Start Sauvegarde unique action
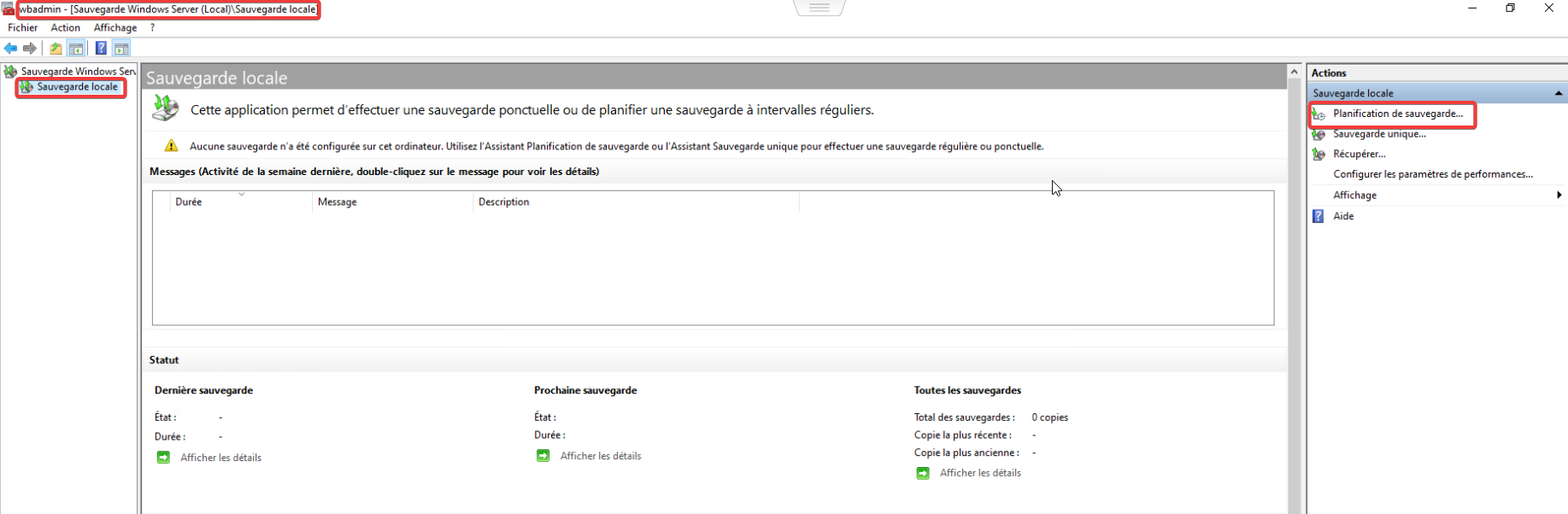This screenshot has width=1568, height=514. pyautogui.click(x=1379, y=134)
